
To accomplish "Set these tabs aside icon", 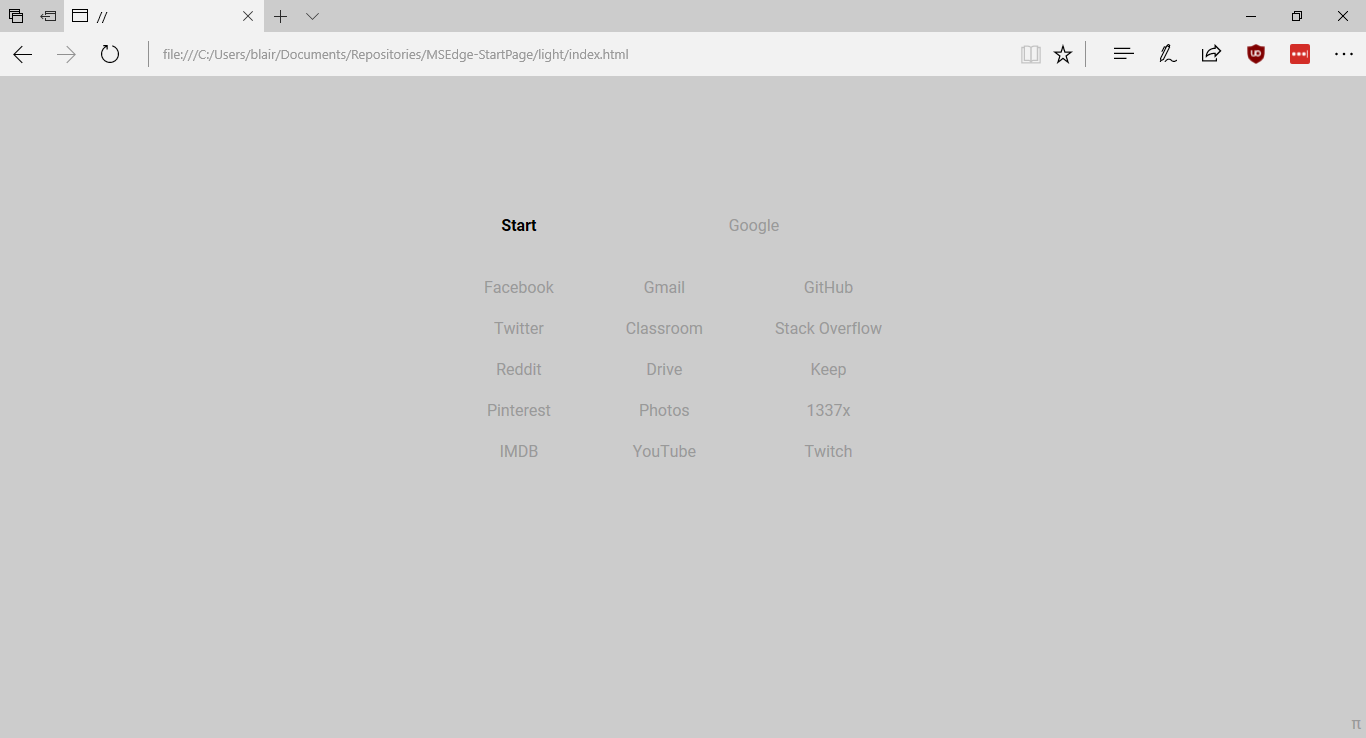I will pos(48,16).
